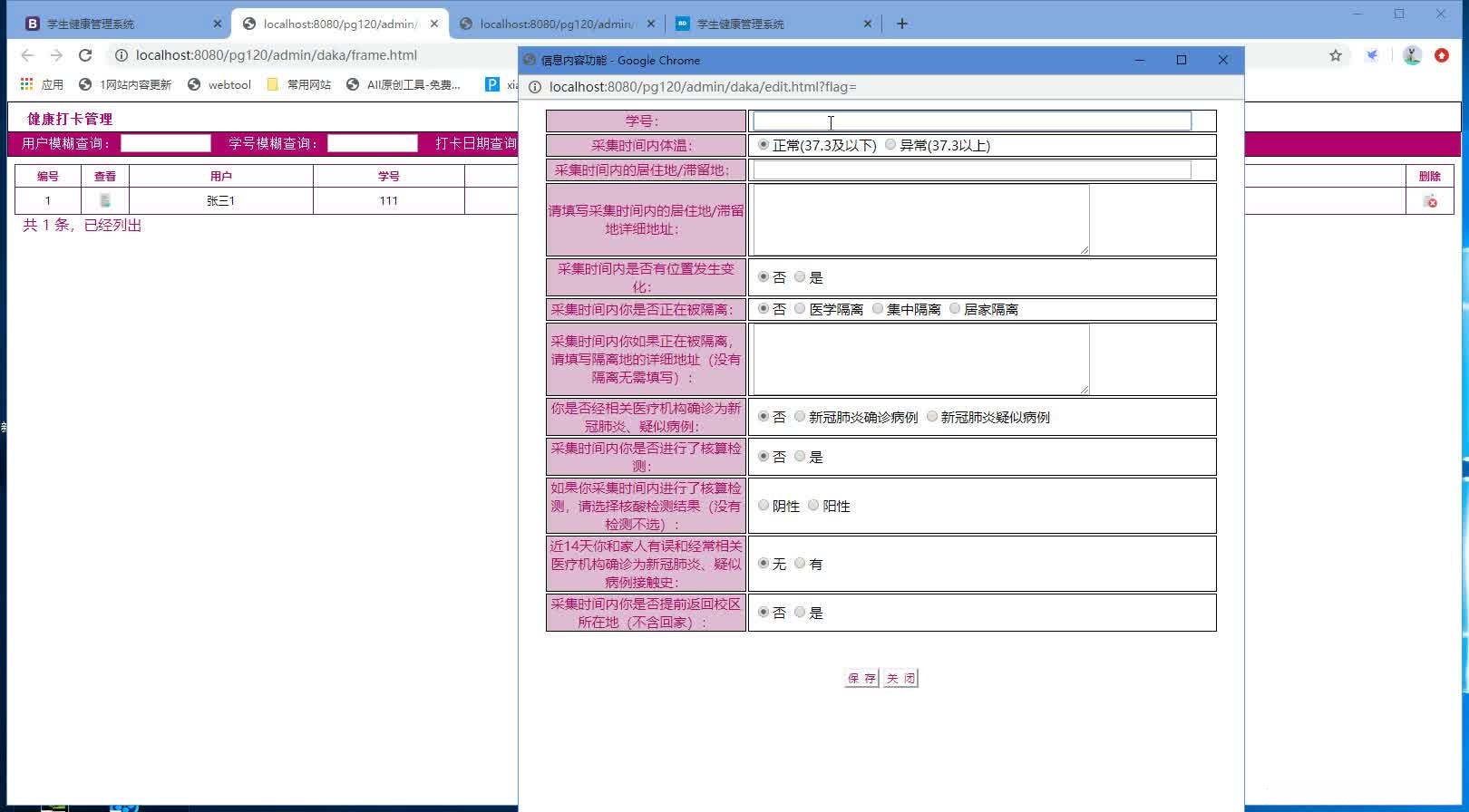1469x812 pixels.
Task: Click the 健康打卡管理 heading
Action: [70, 119]
